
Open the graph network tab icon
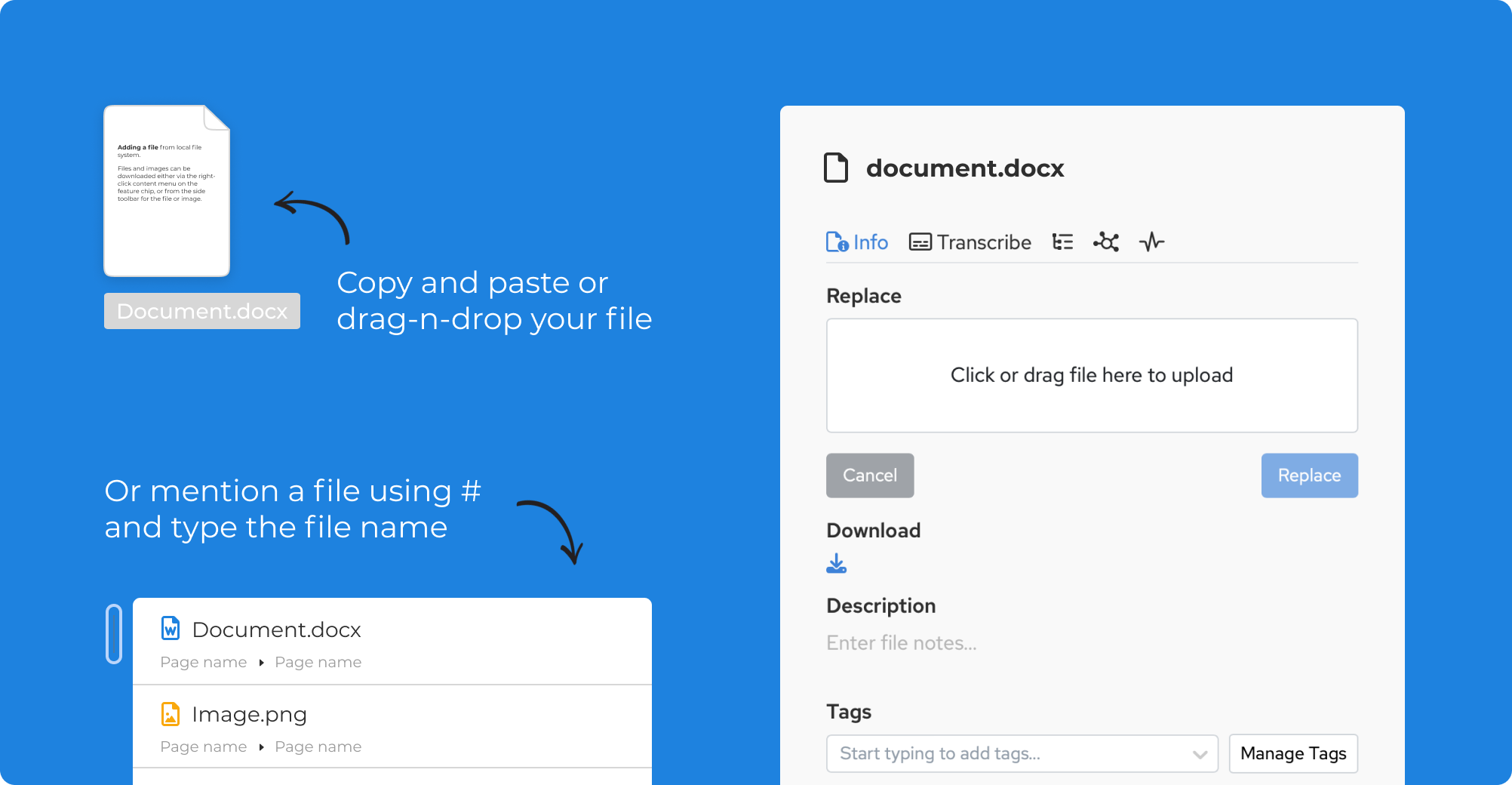click(x=1106, y=242)
